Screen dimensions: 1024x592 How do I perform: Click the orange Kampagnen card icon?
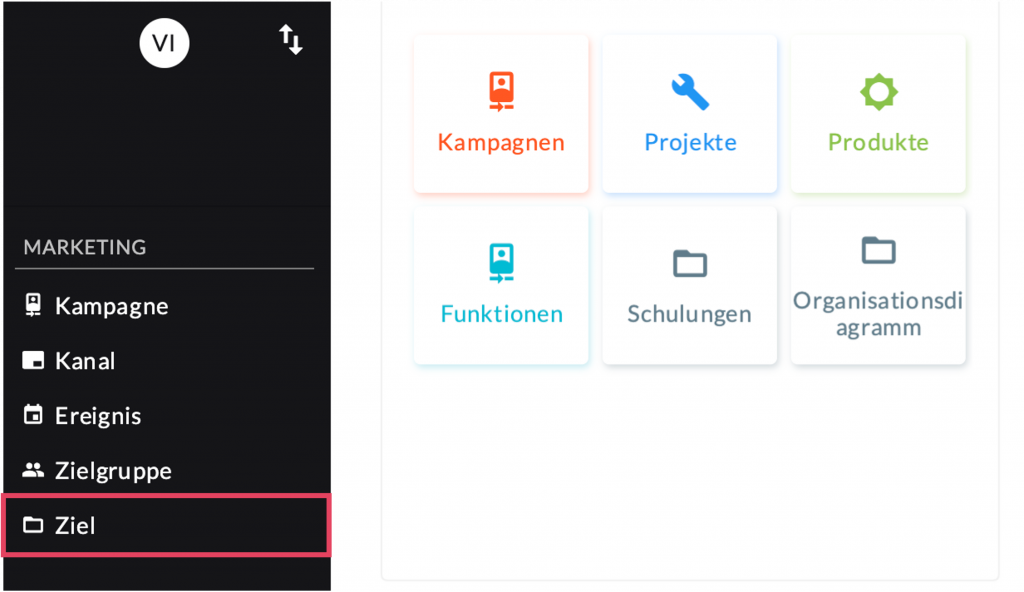(501, 91)
